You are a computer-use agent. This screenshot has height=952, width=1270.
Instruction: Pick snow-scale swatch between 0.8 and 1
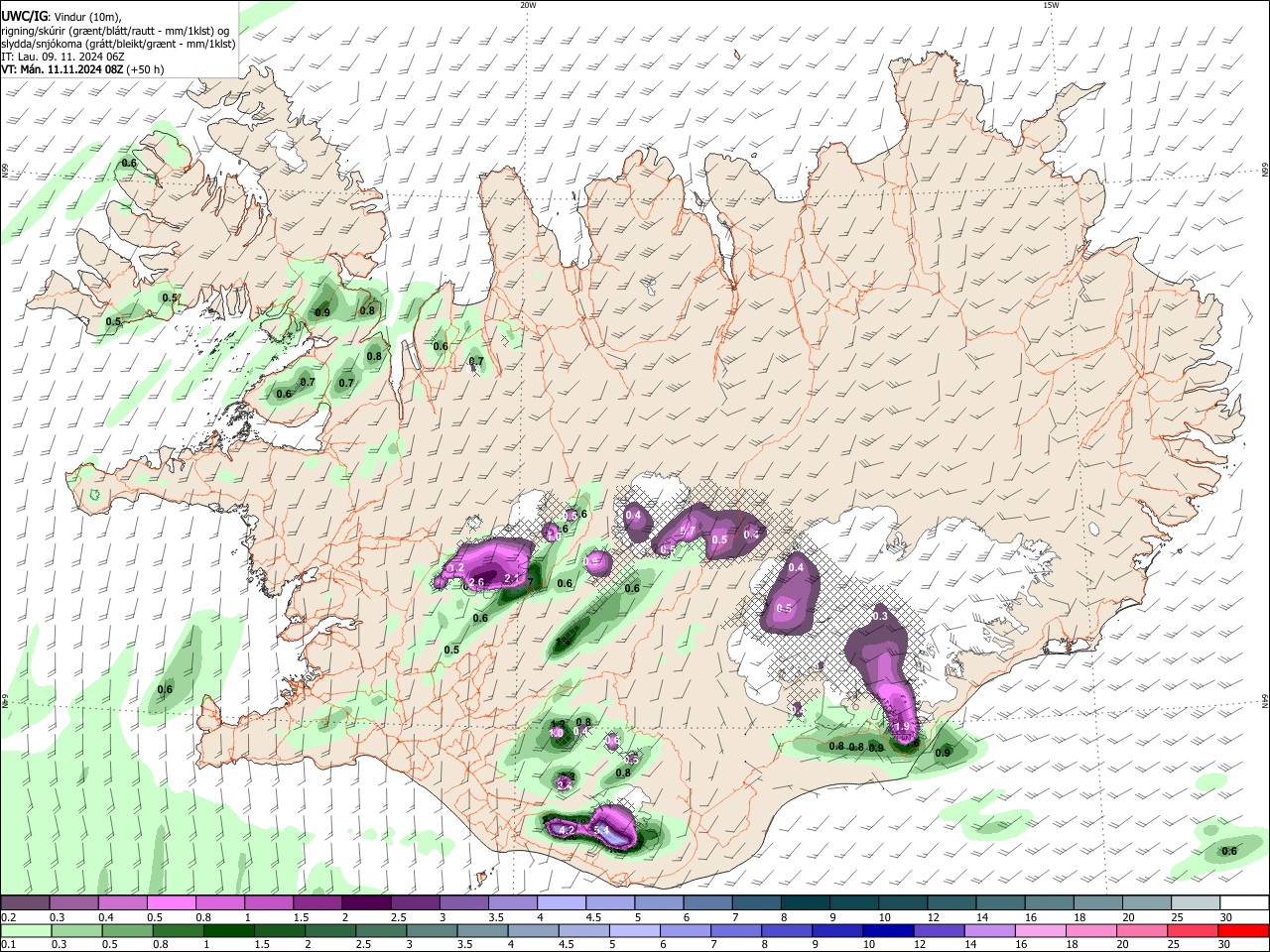click(219, 903)
